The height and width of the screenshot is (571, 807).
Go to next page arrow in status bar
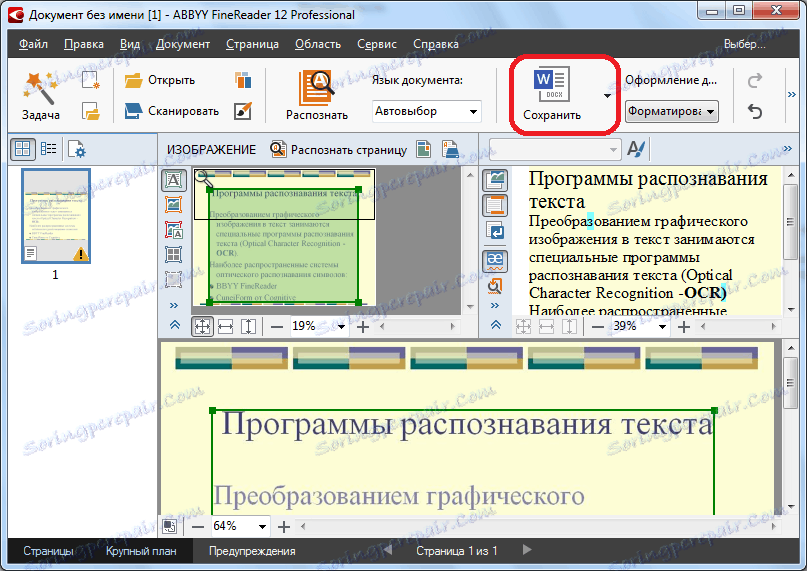click(x=527, y=550)
